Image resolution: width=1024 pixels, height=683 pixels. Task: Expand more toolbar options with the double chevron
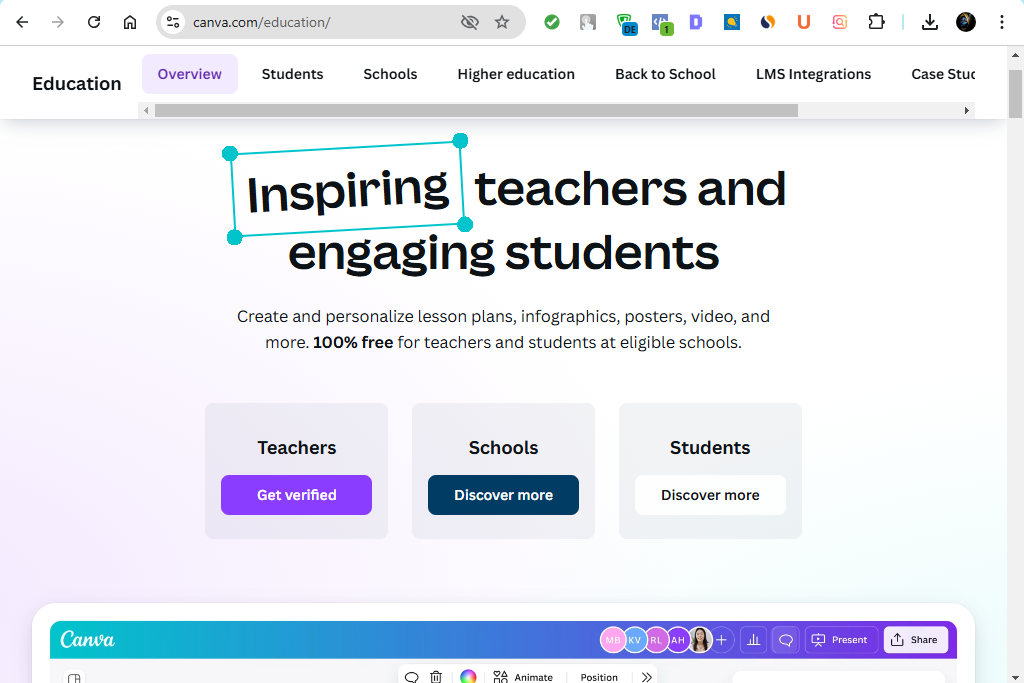click(645, 677)
